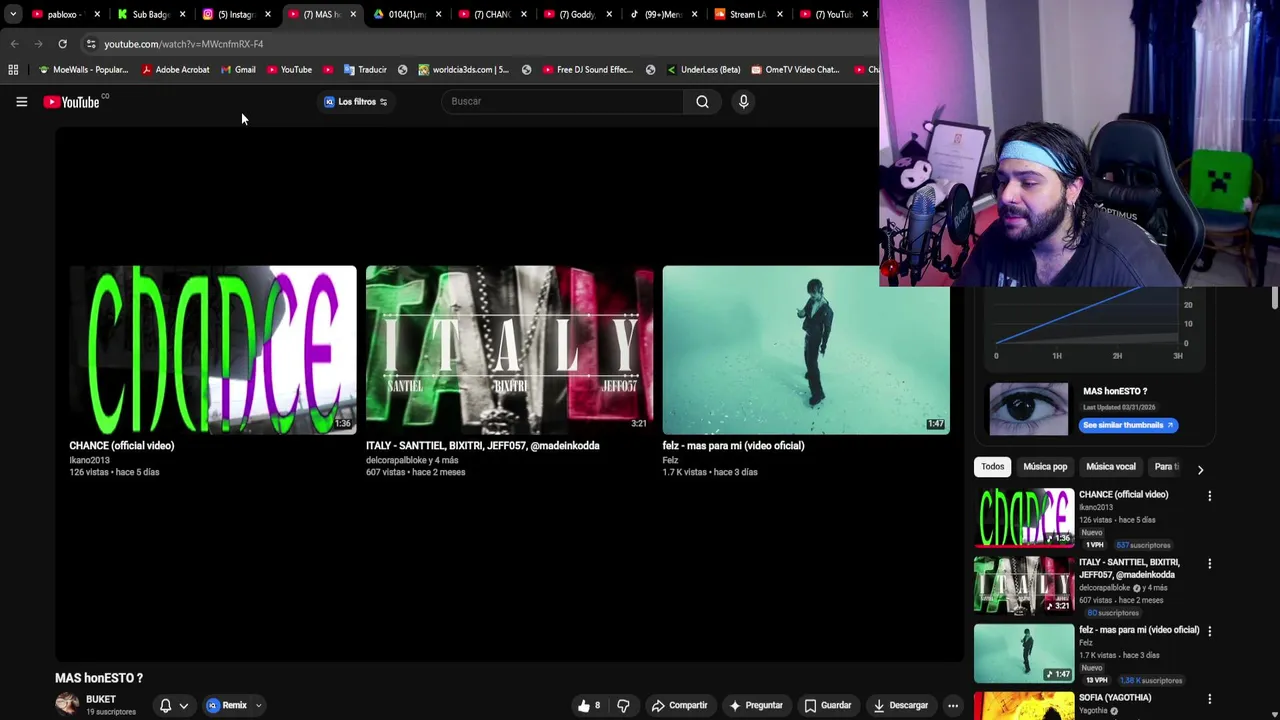Image resolution: width=1280 pixels, height=720 pixels.
Task: Close the pabloxo browser tab
Action: click(x=97, y=14)
